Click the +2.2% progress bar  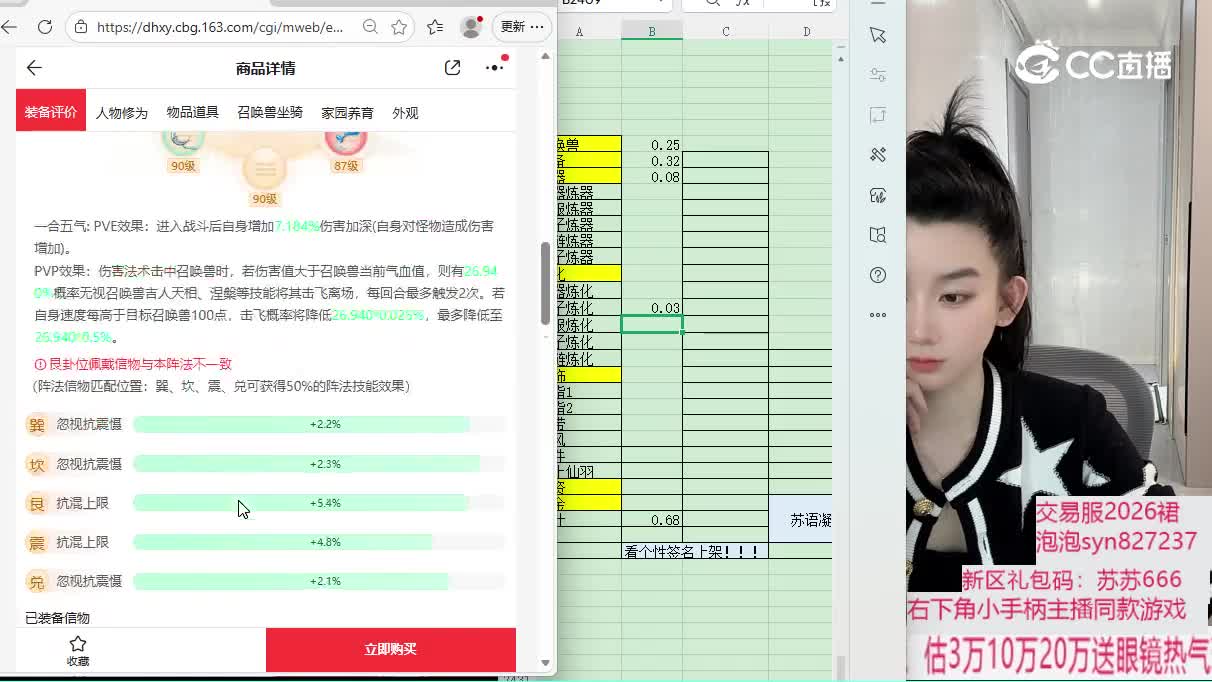(319, 425)
